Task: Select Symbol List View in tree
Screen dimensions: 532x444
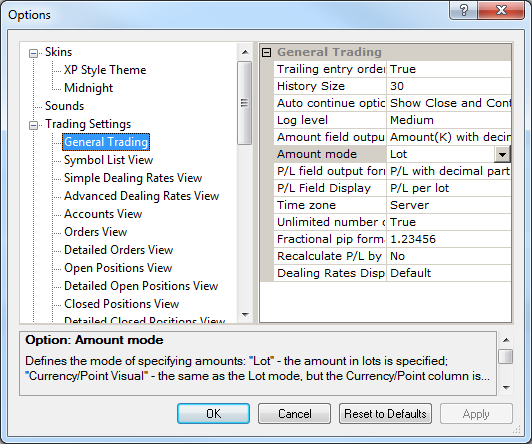Action: [x=109, y=160]
